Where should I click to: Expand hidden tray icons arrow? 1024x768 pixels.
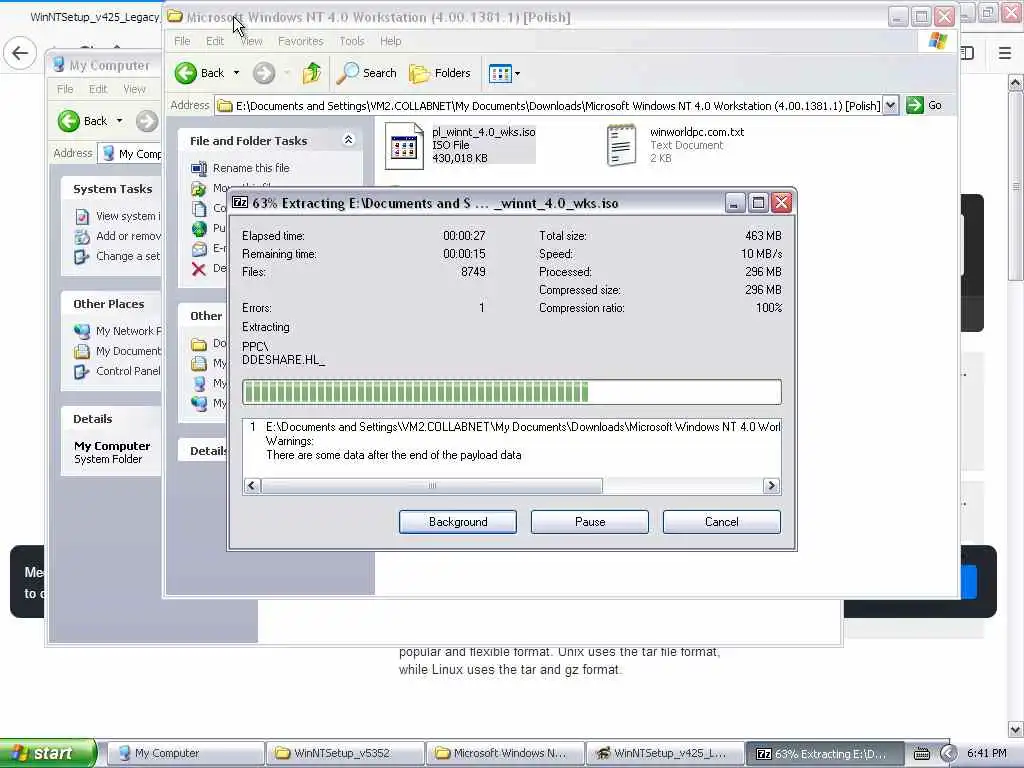(948, 754)
